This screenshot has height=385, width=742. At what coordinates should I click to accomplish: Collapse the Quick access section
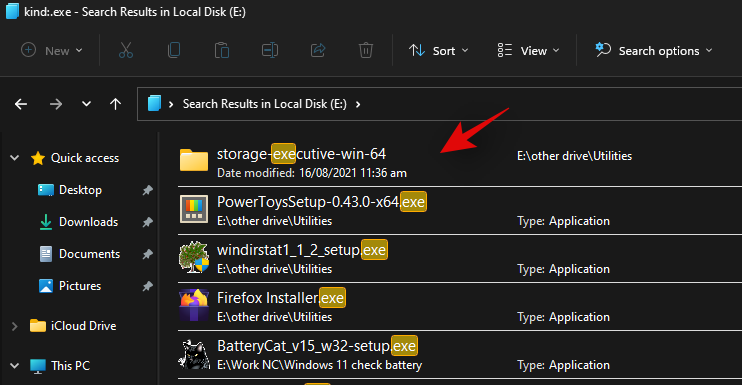(x=15, y=158)
